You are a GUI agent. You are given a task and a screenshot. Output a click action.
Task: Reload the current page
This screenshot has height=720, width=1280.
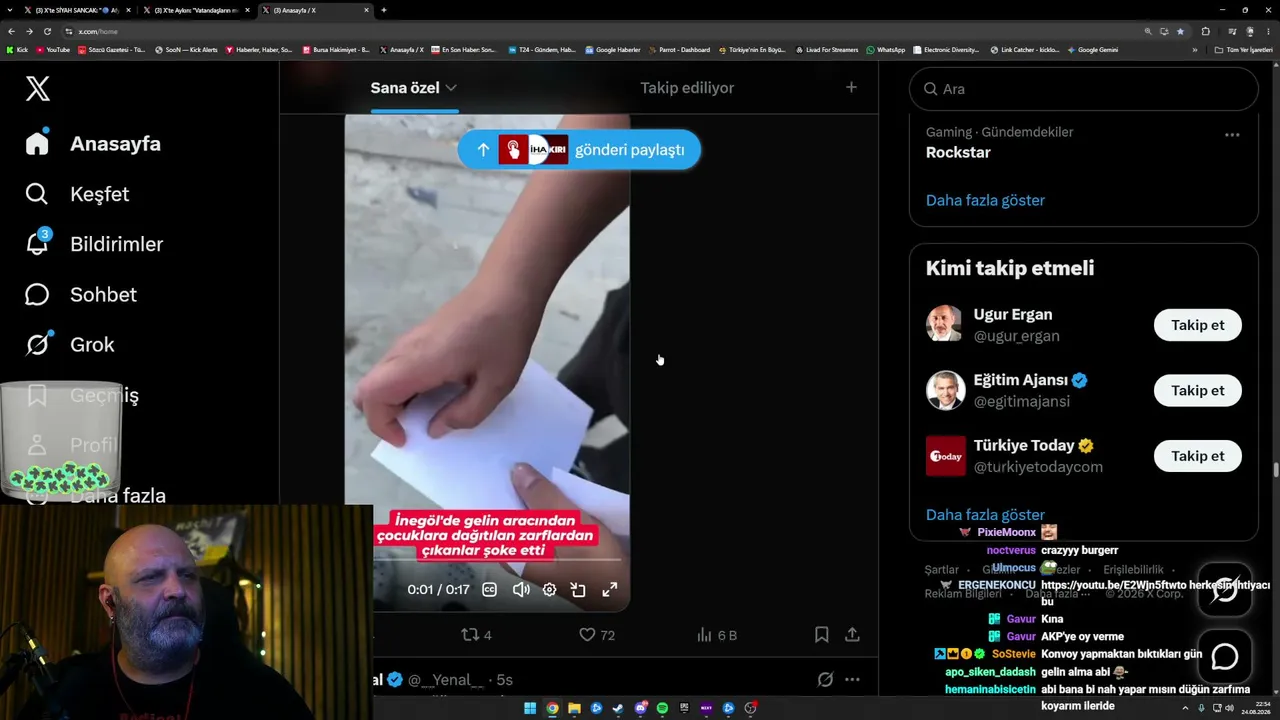pos(47,31)
